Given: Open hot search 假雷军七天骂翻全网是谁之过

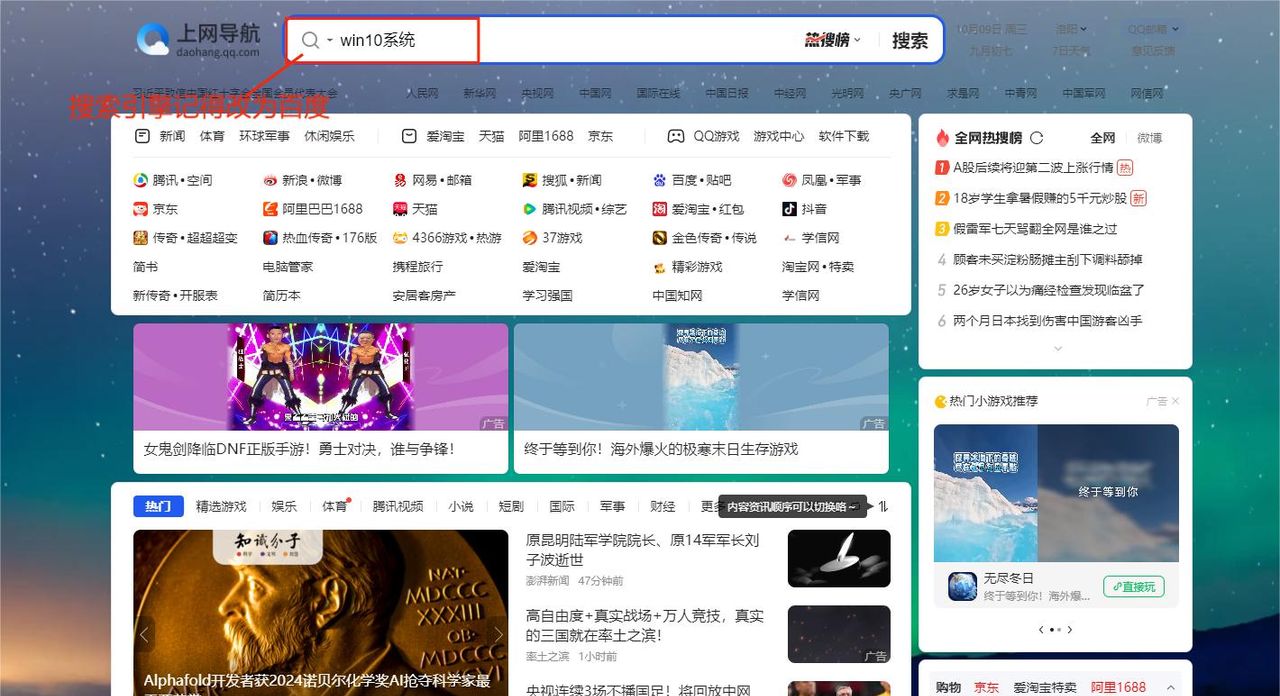Looking at the screenshot, I should click(x=1035, y=229).
